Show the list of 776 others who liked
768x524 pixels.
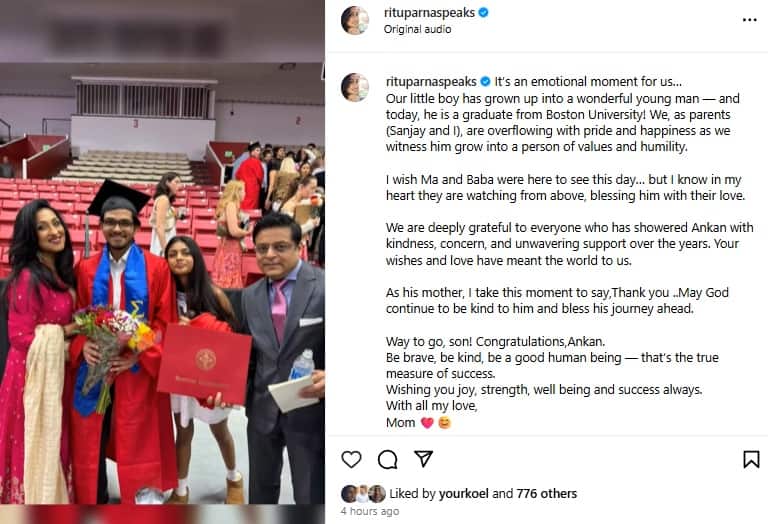tap(547, 494)
